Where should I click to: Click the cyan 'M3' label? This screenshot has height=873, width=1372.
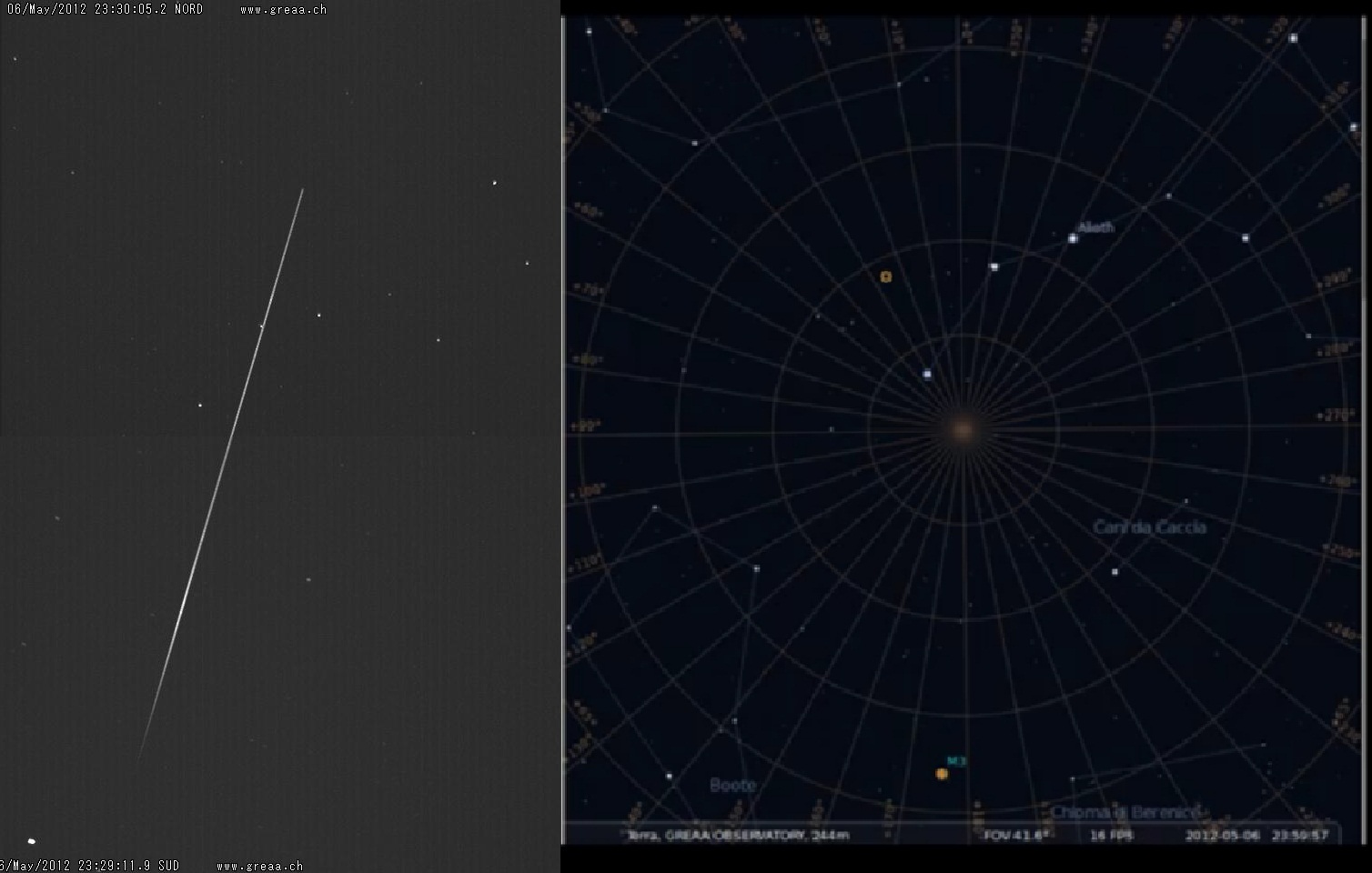956,760
